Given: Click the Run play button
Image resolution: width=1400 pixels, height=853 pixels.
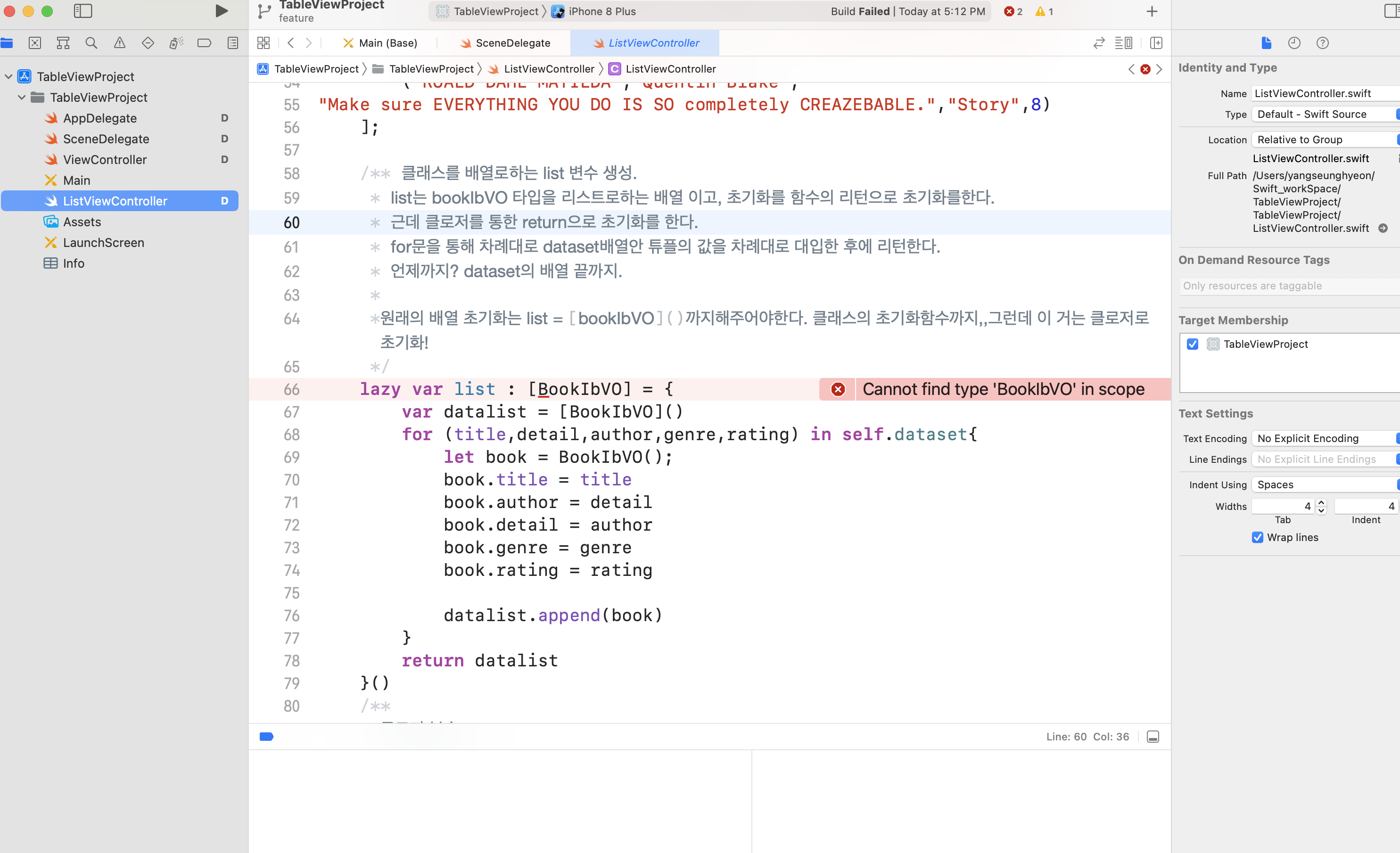Looking at the screenshot, I should pos(222,11).
